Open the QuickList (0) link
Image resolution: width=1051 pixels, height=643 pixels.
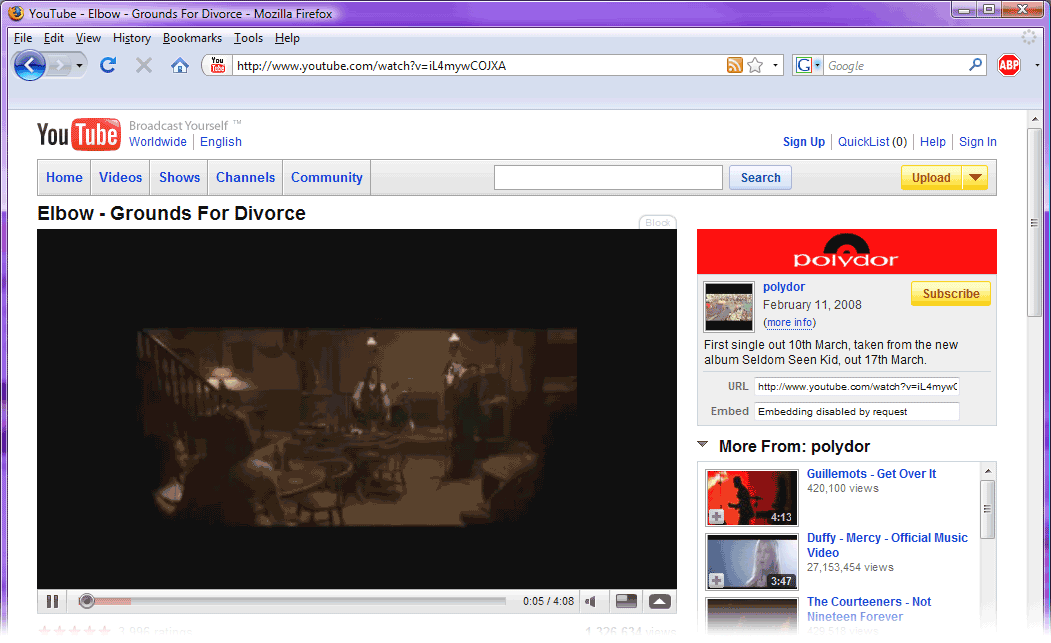point(872,142)
